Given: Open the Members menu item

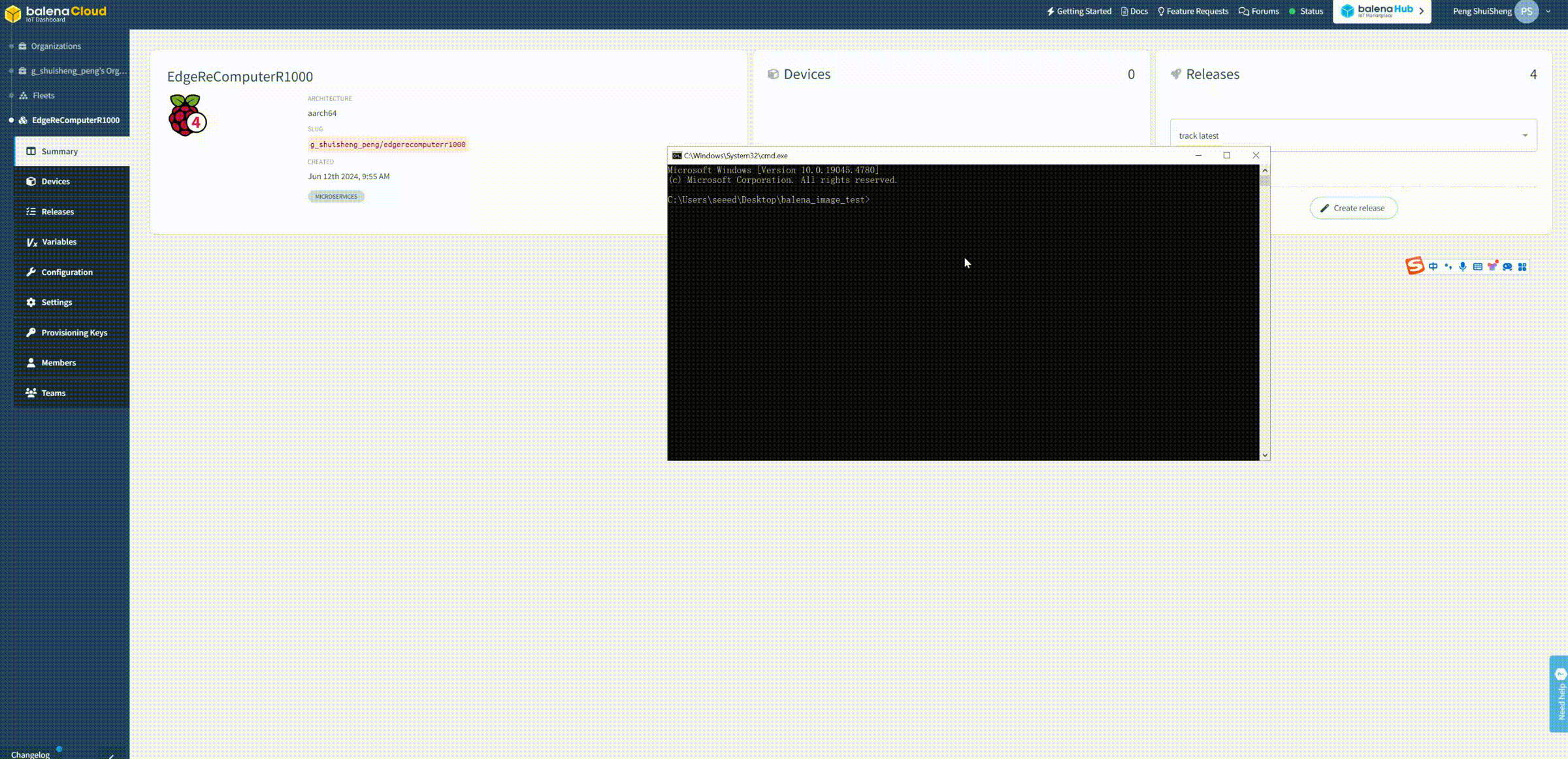Looking at the screenshot, I should [72, 363].
